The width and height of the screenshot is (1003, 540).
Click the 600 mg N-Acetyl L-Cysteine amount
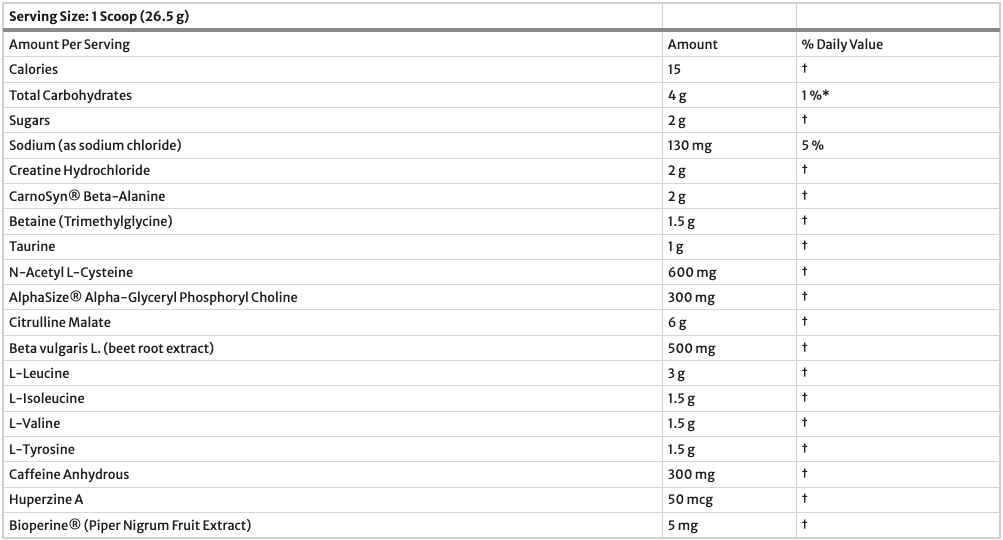691,272
